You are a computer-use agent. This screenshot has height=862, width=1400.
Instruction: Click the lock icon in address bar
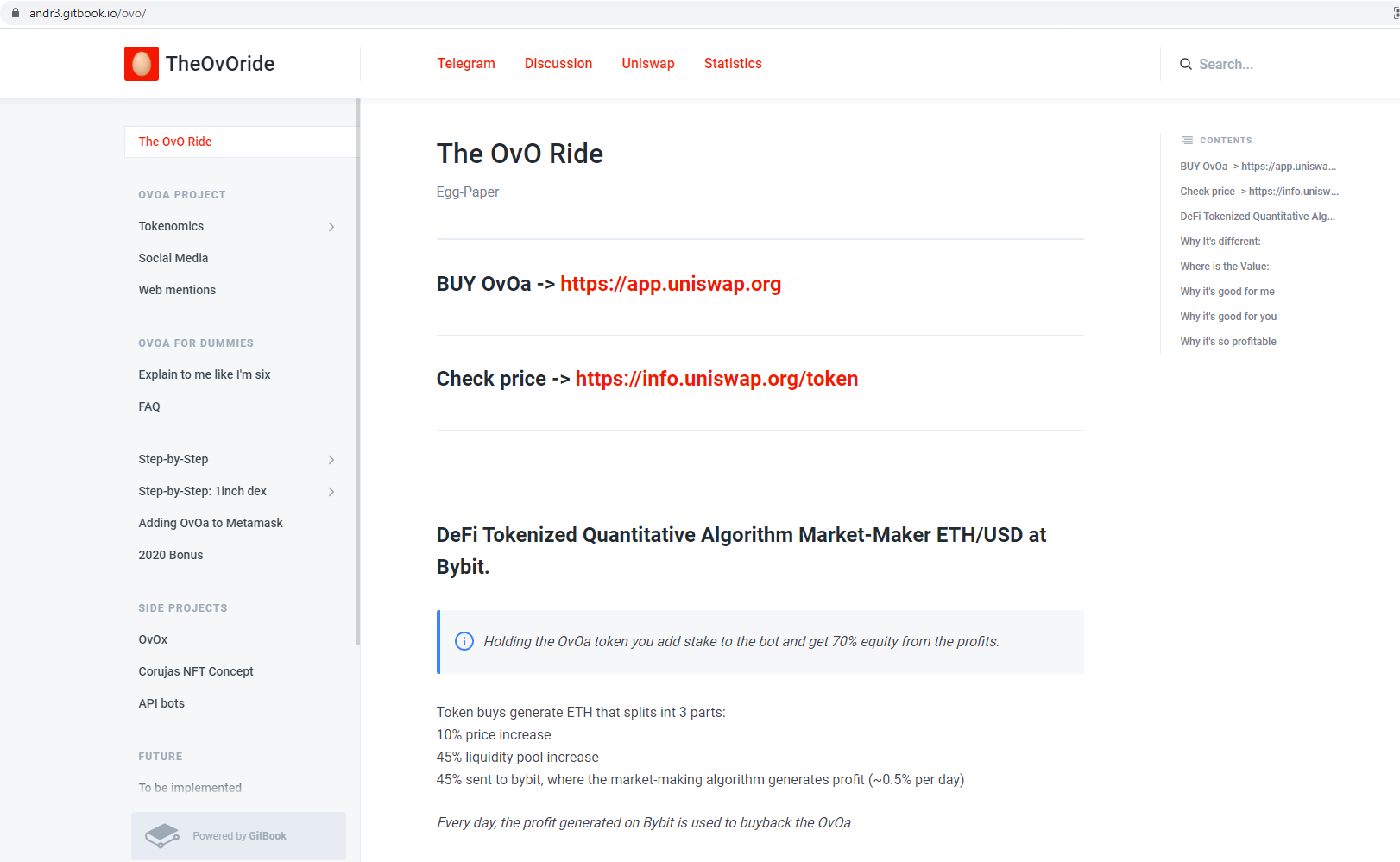click(x=16, y=13)
